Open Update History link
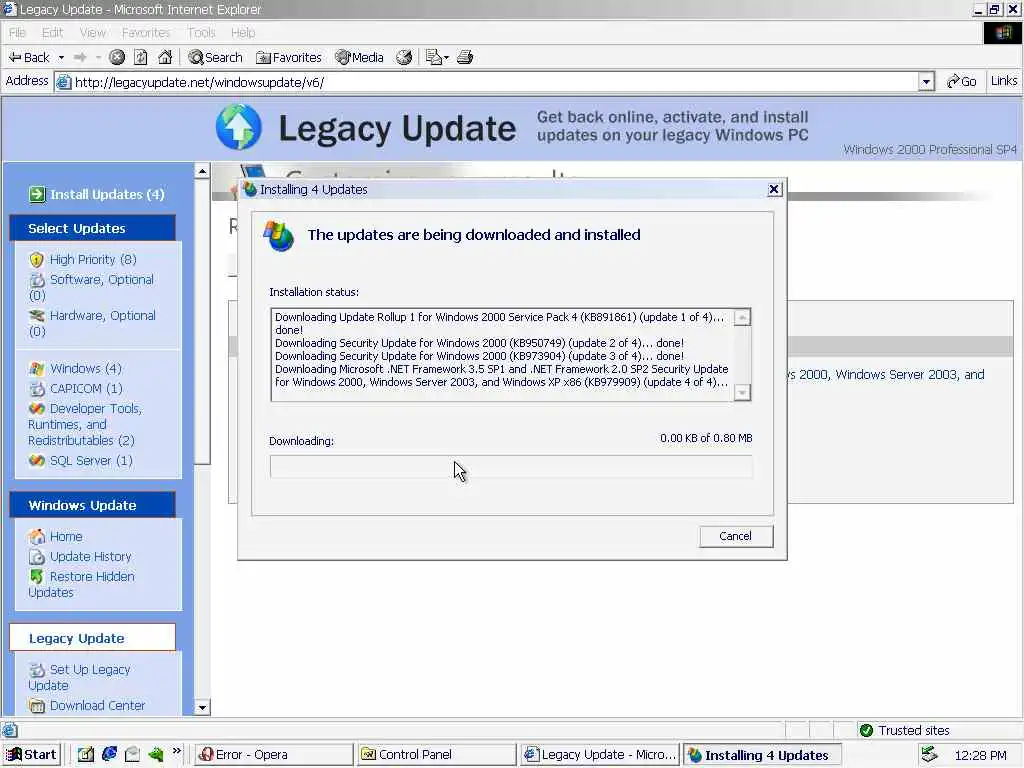 tap(91, 556)
